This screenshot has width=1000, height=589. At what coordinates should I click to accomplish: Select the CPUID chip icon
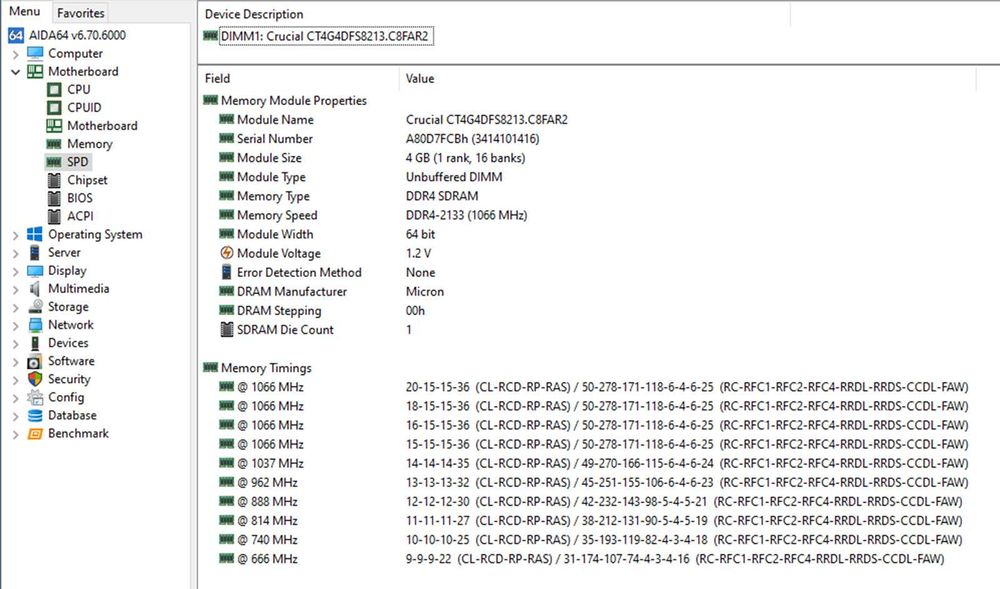(54, 107)
